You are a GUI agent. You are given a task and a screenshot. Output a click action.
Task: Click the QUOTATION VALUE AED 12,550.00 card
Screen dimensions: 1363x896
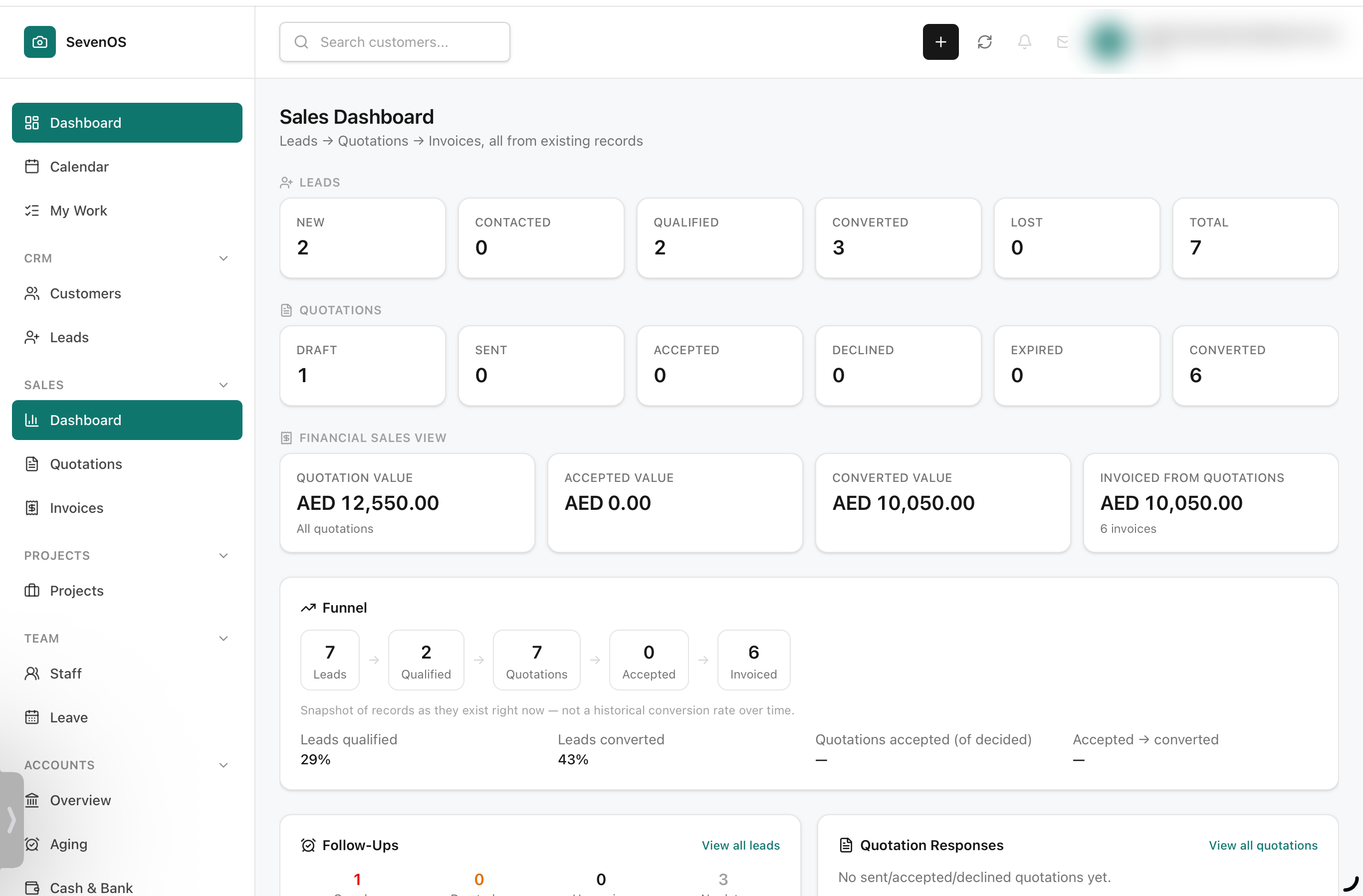tap(407, 503)
